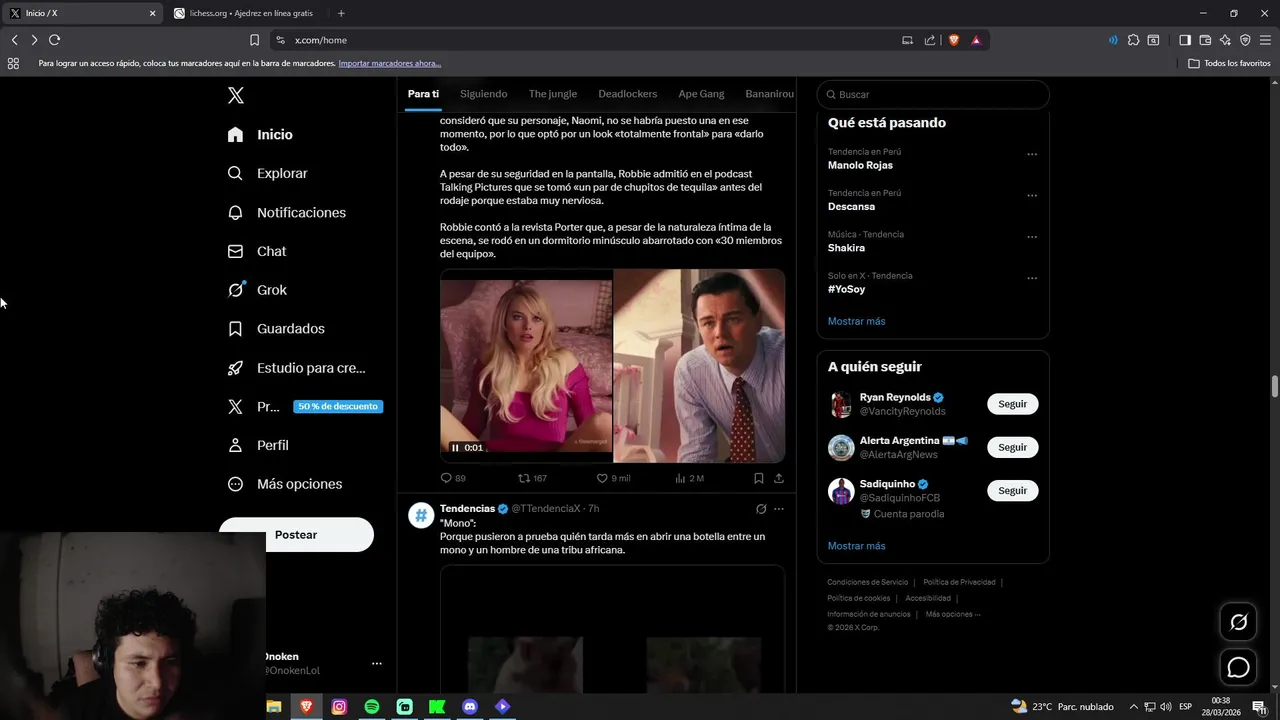Open the Margot Robbie video thumbnail
The image size is (1280, 720).
click(526, 366)
